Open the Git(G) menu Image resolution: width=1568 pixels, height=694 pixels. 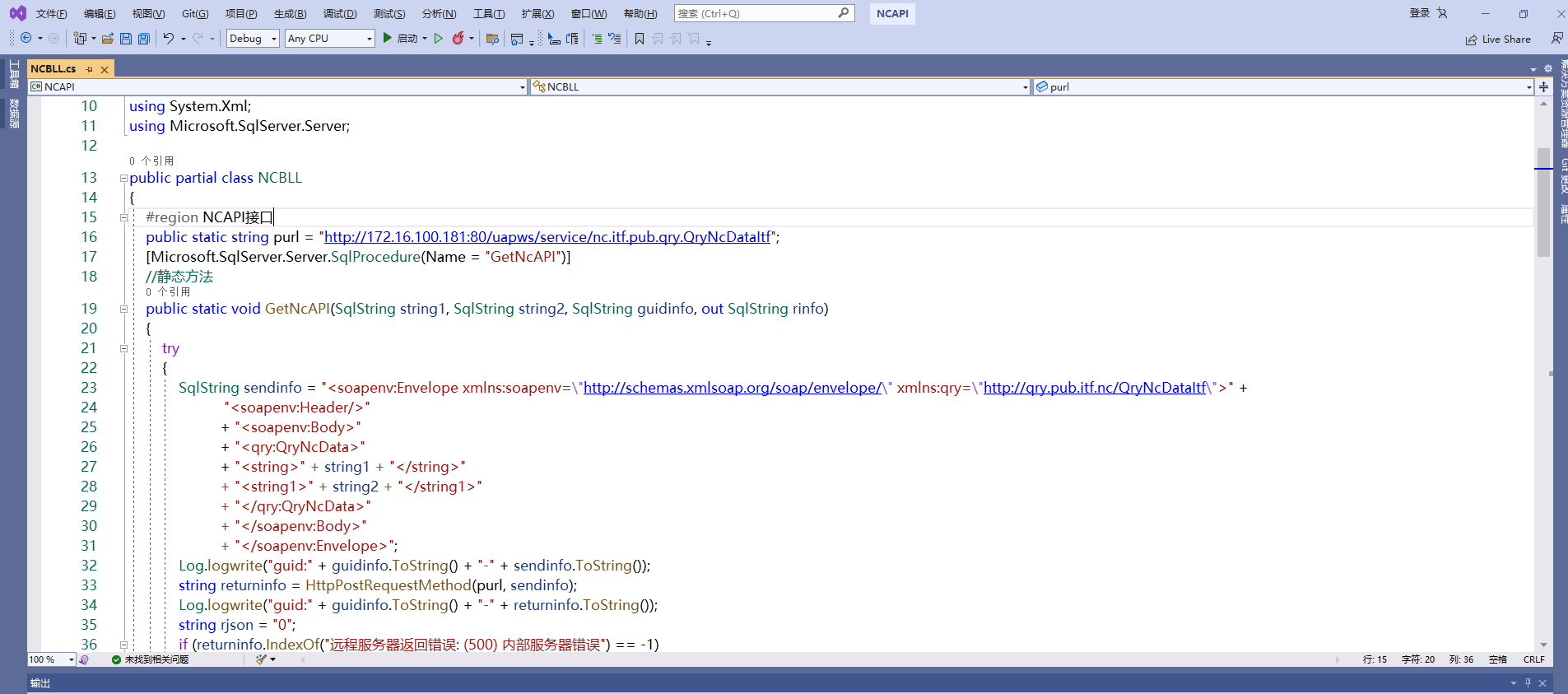click(x=195, y=13)
